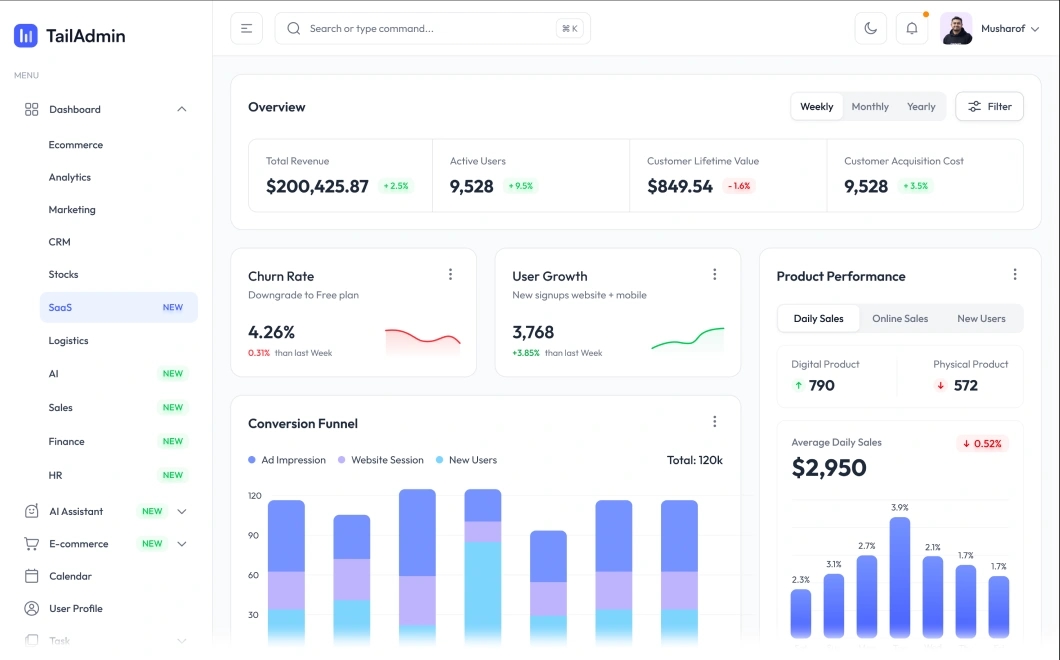1060x660 pixels.
Task: Click the New Users legend dot
Action: (x=439, y=460)
